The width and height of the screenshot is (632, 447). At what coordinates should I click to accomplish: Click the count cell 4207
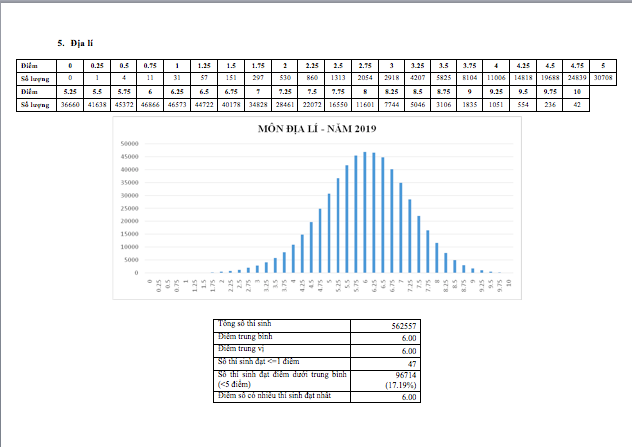pyautogui.click(x=417, y=78)
